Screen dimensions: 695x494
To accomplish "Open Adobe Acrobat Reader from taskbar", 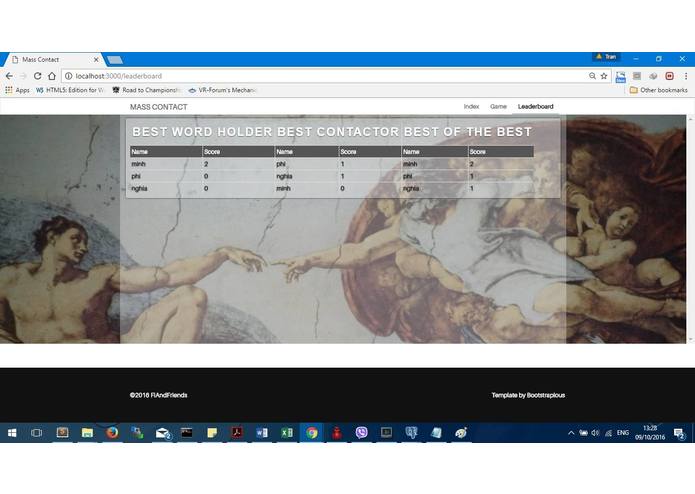I will [x=237, y=432].
